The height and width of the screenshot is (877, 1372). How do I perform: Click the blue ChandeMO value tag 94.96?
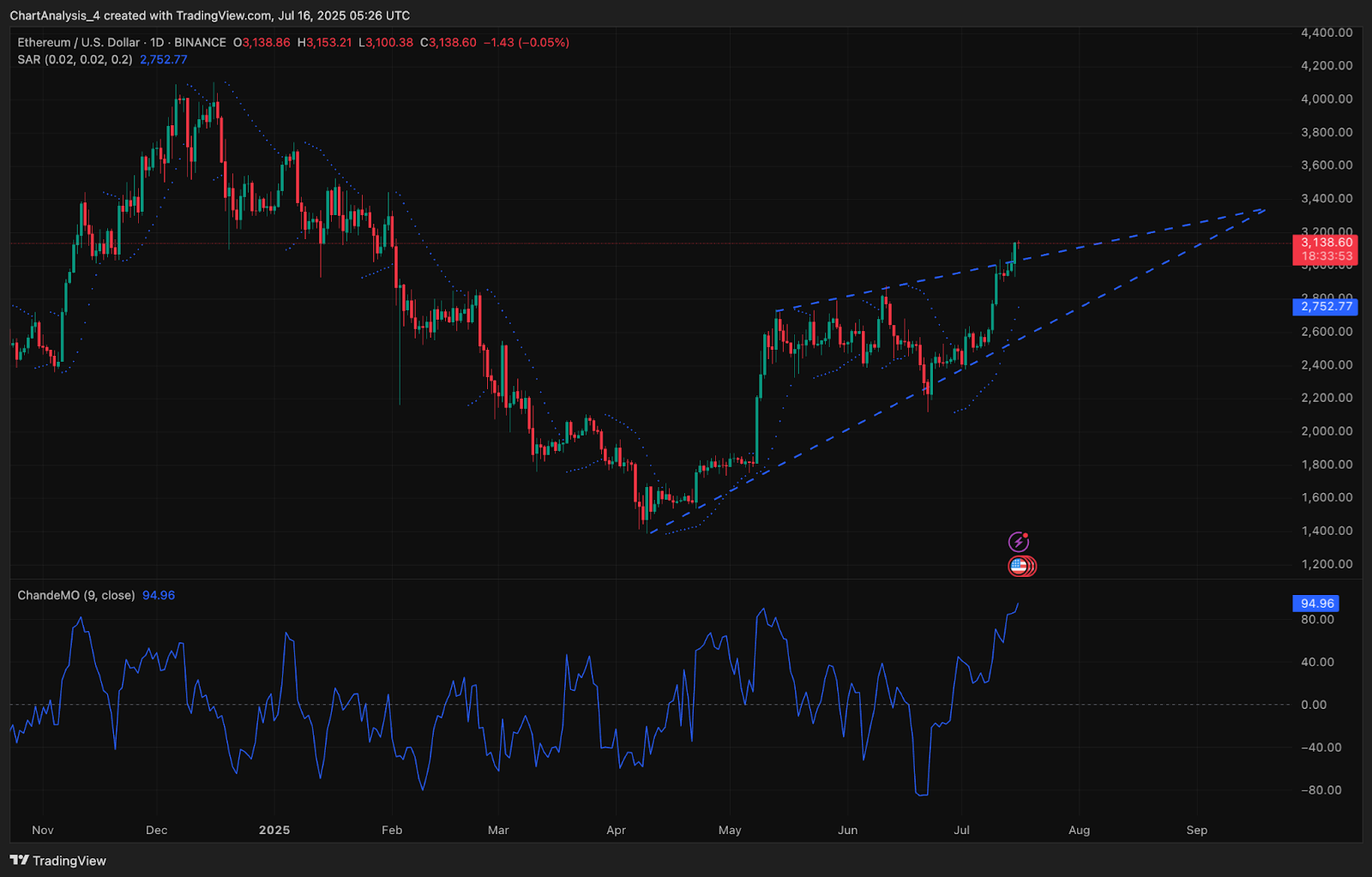click(1315, 604)
